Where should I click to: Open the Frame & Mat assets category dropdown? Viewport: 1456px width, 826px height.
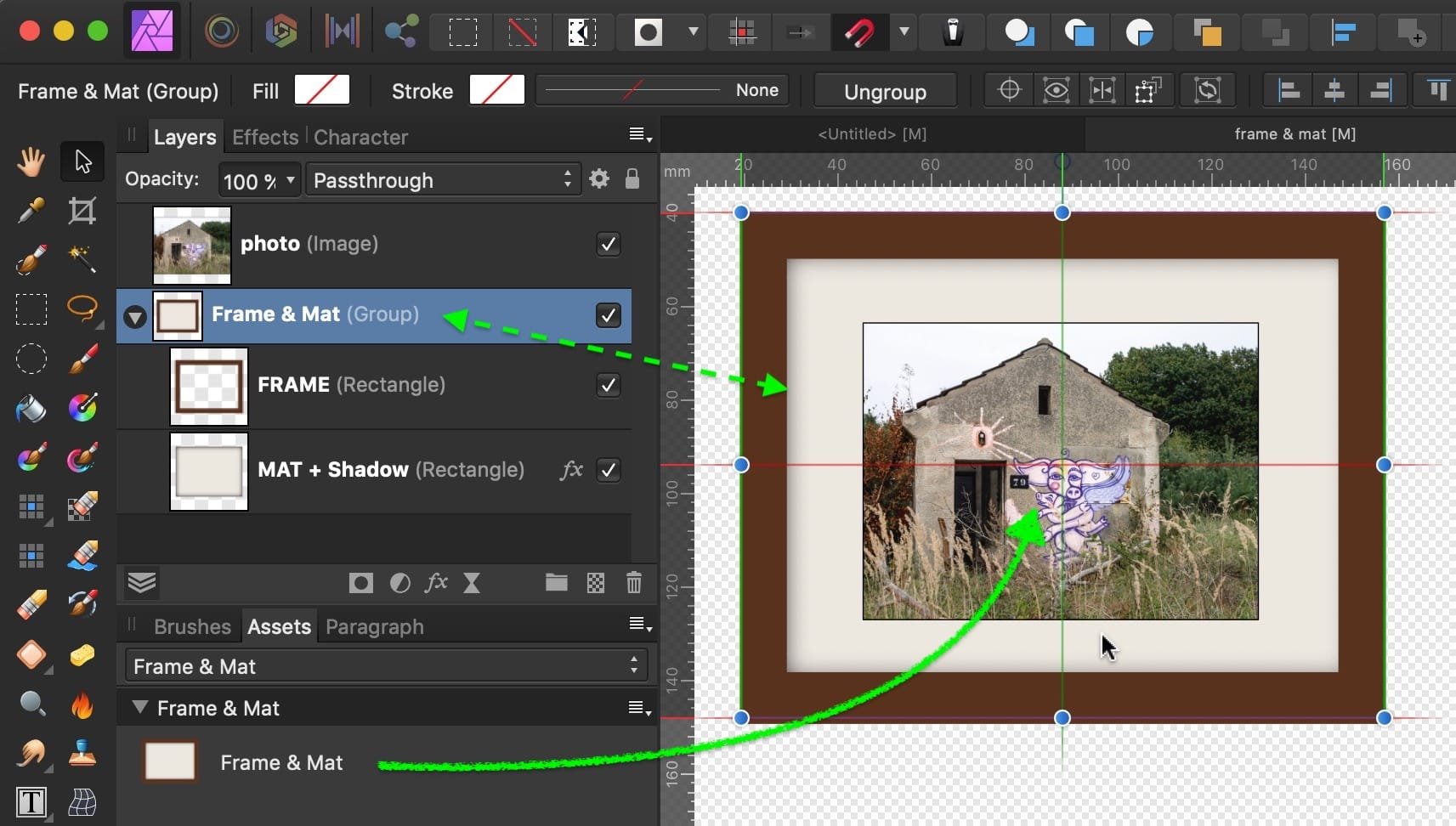click(383, 665)
